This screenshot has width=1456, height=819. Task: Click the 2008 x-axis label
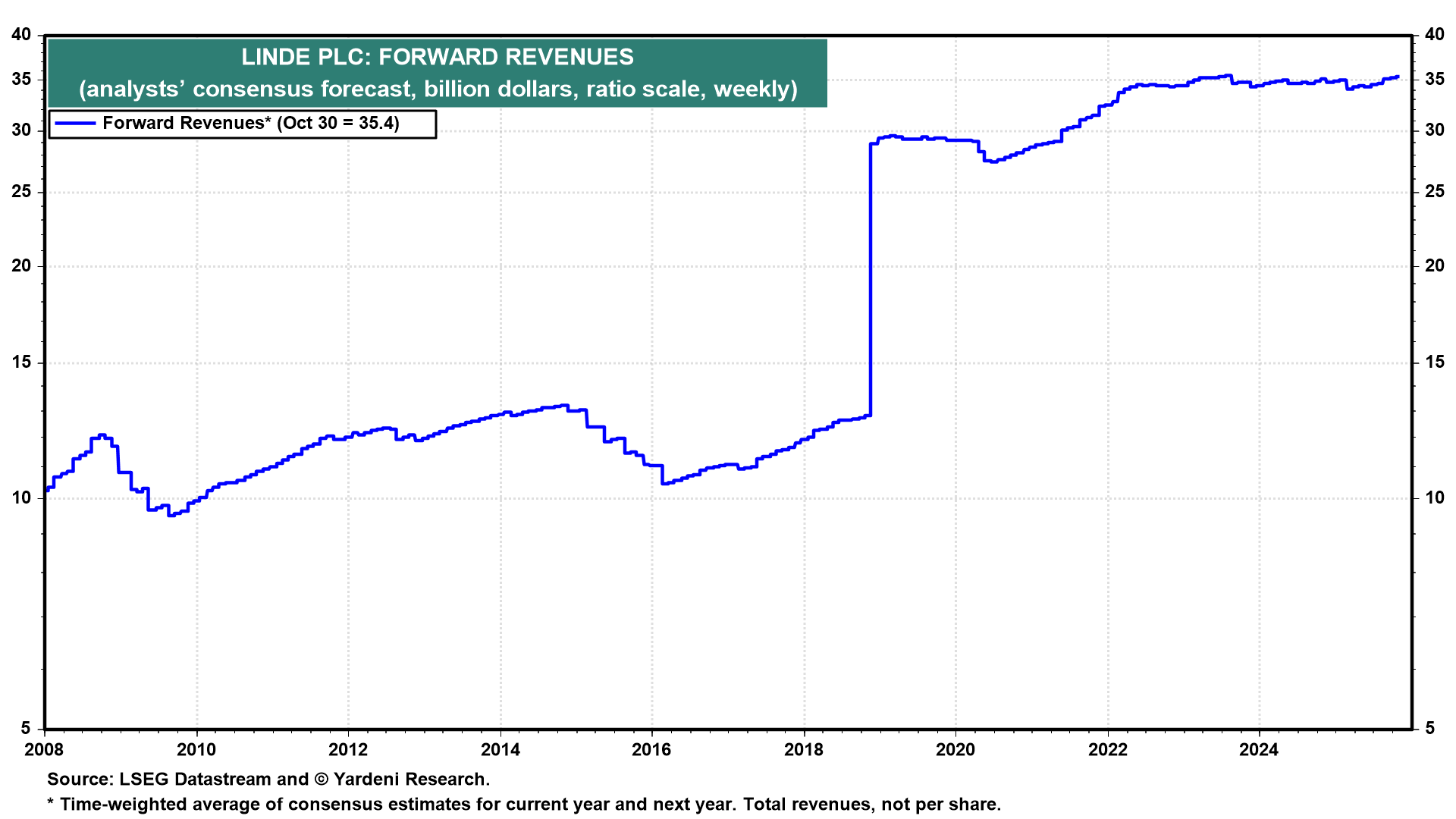point(45,750)
